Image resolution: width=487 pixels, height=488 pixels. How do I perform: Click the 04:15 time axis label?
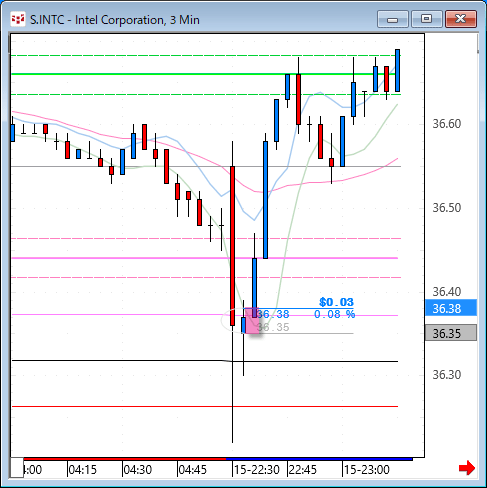click(x=82, y=470)
